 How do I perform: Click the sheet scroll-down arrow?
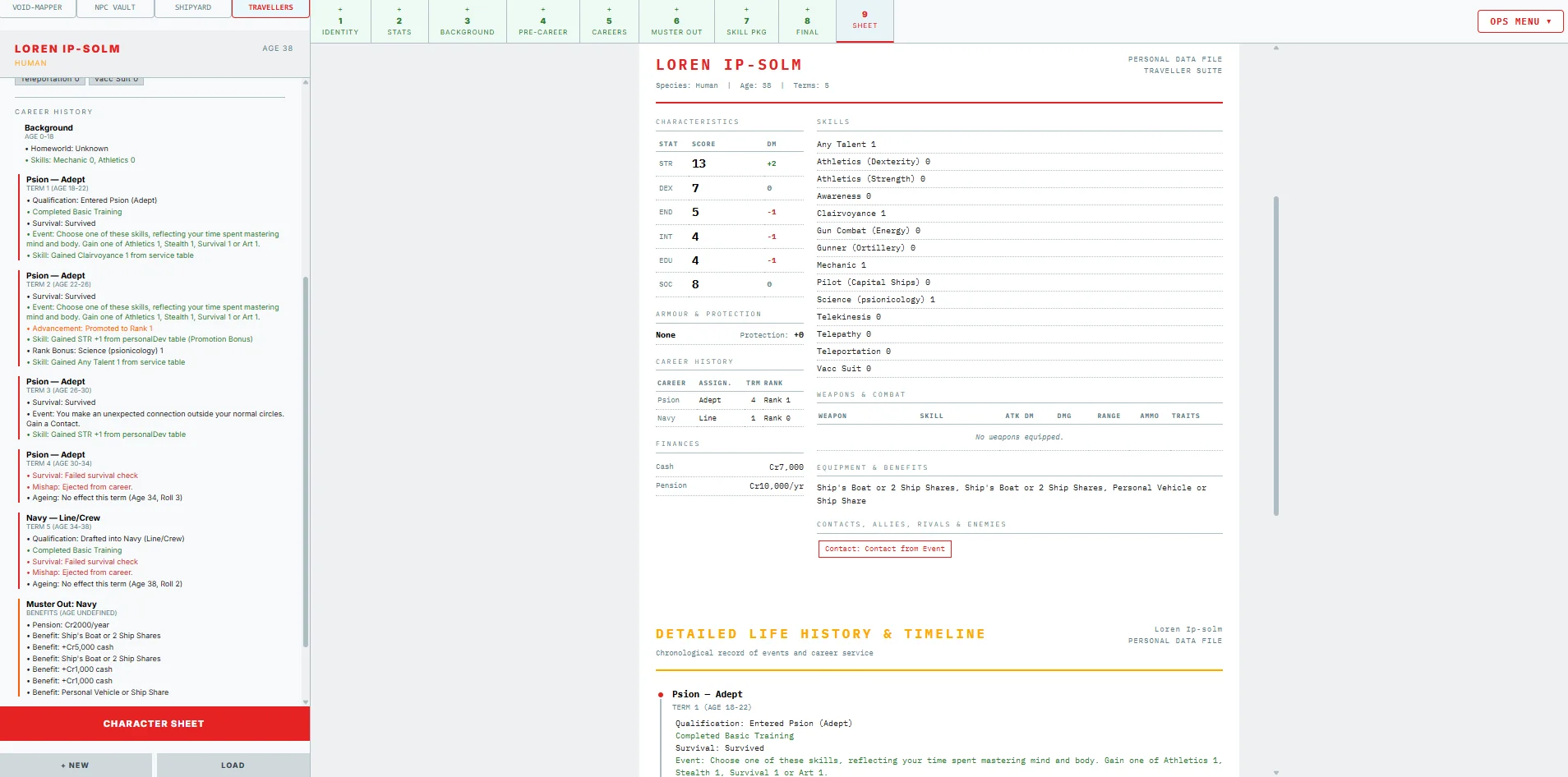tap(1276, 772)
